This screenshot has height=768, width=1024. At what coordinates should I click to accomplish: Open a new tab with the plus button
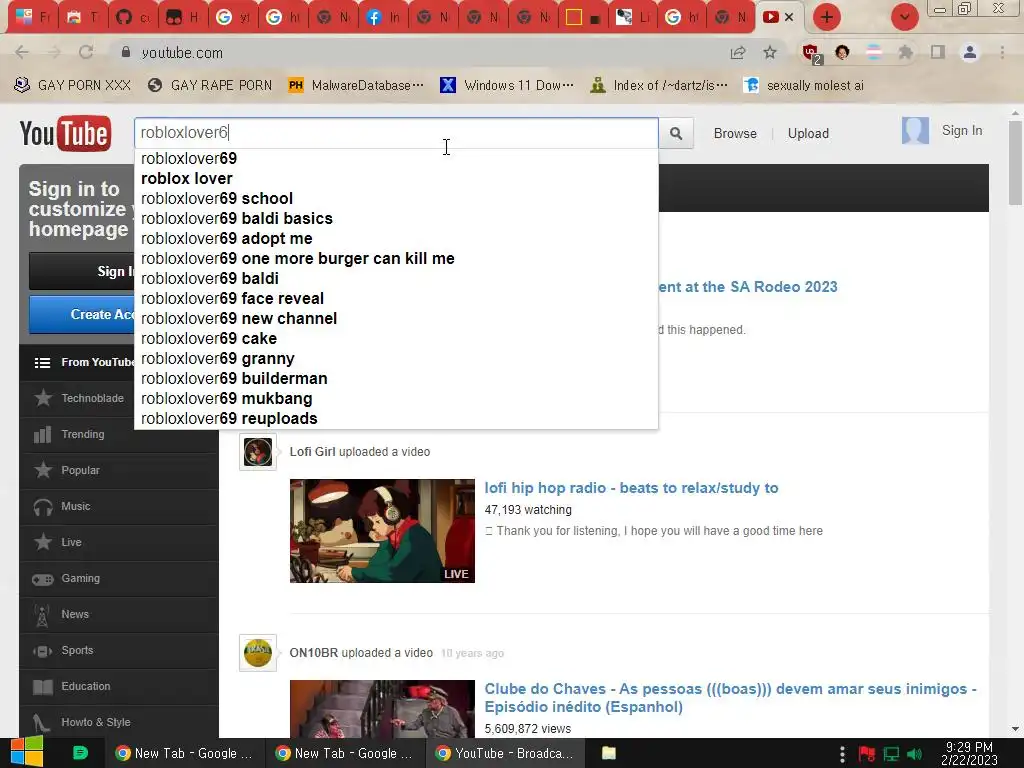pyautogui.click(x=827, y=17)
